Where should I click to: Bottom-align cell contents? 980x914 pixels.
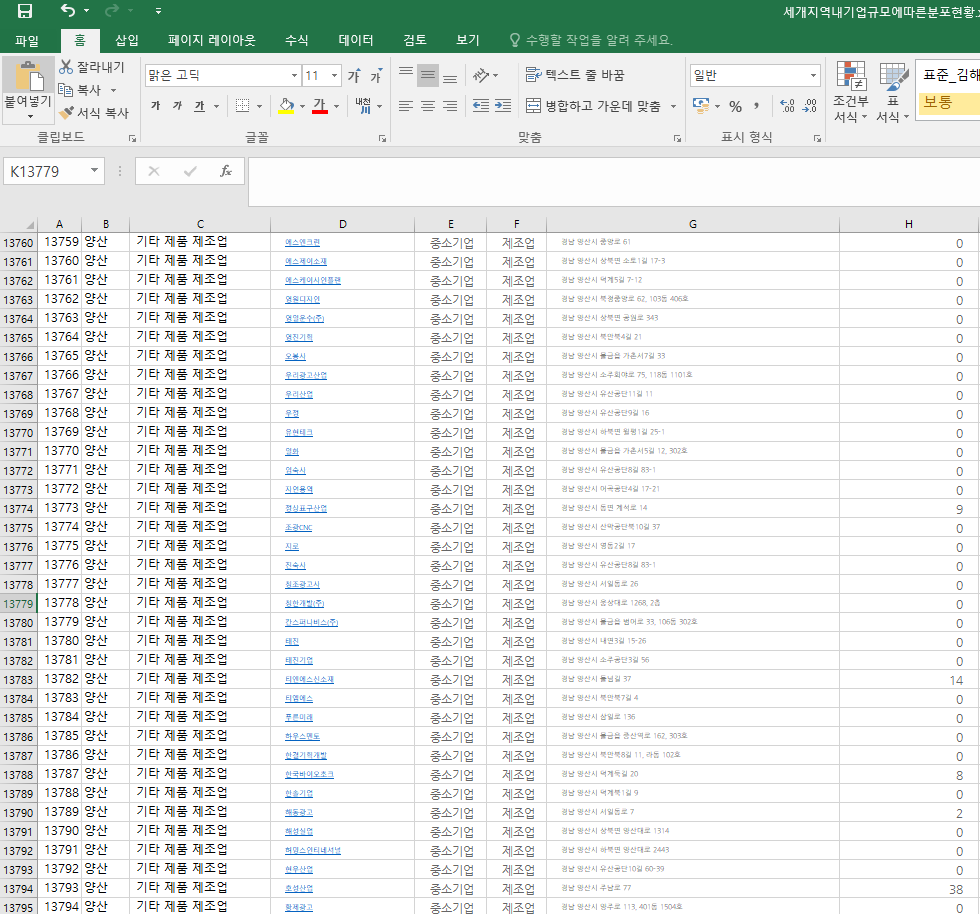[450, 76]
